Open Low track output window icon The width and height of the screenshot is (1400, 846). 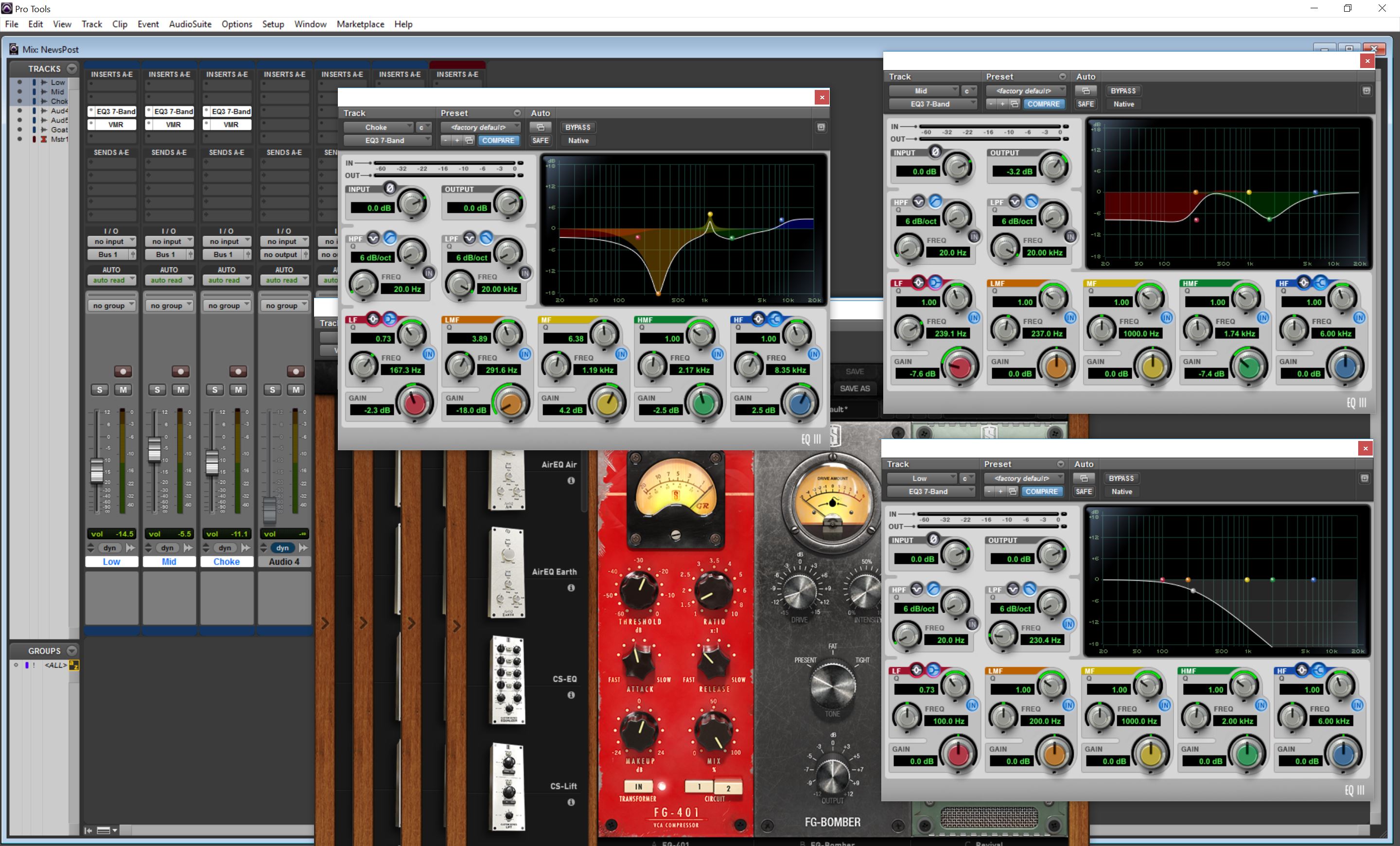tap(132, 255)
